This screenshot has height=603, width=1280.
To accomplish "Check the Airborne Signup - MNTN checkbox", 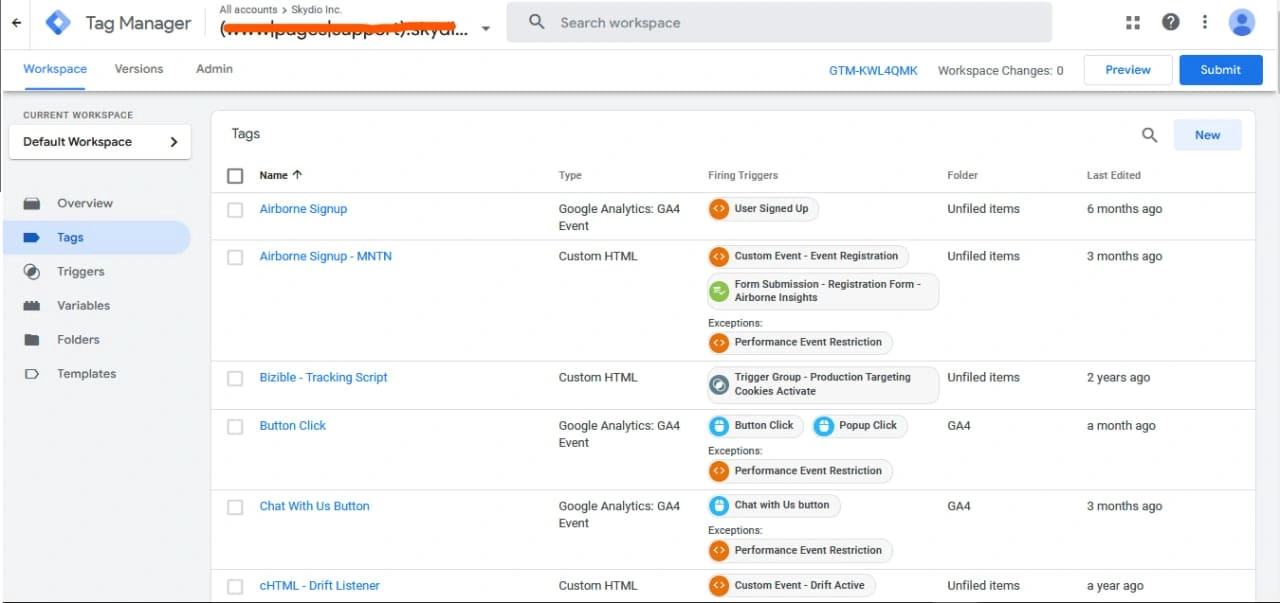I will coord(235,257).
